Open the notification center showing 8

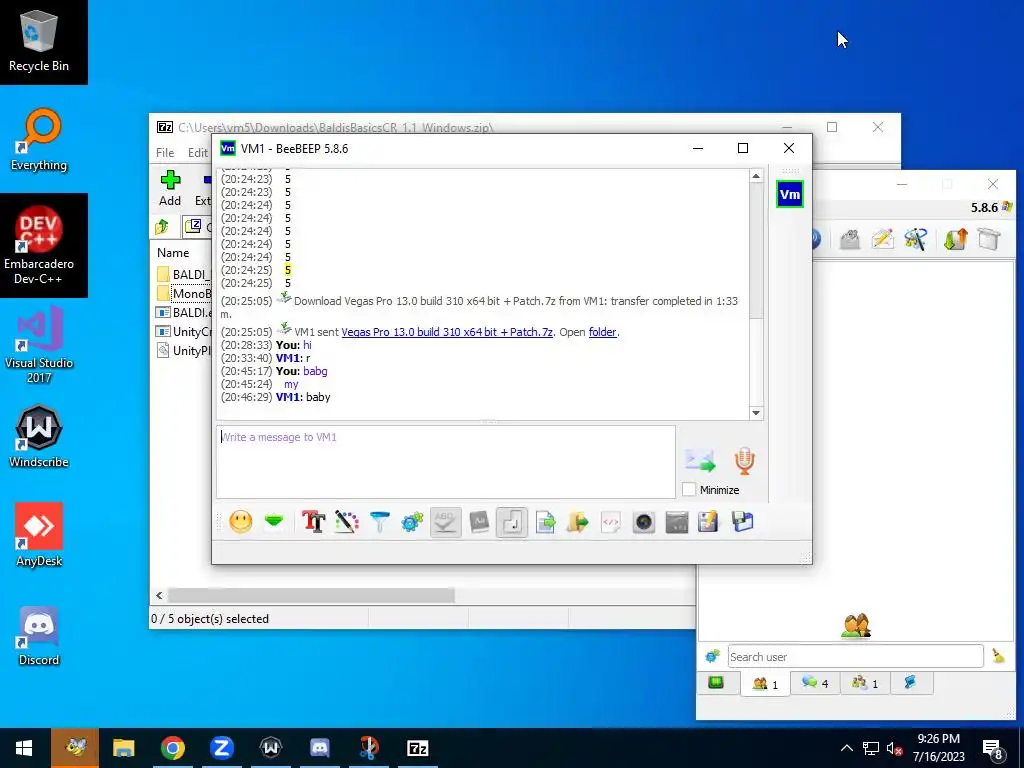[x=993, y=750]
